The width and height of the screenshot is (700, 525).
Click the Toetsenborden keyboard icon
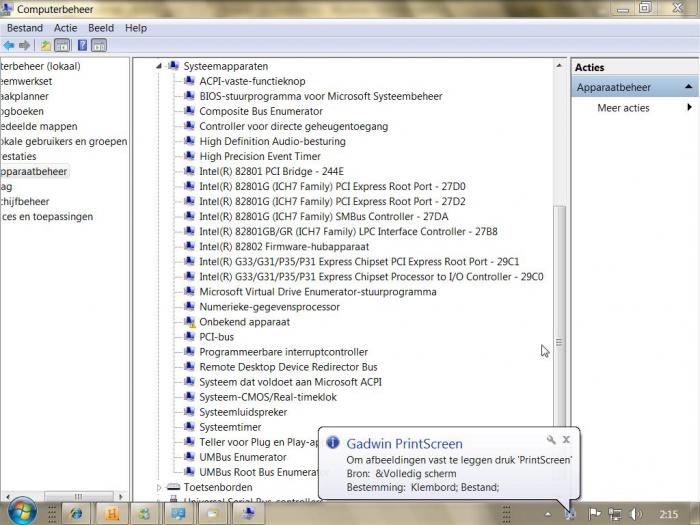tap(174, 487)
